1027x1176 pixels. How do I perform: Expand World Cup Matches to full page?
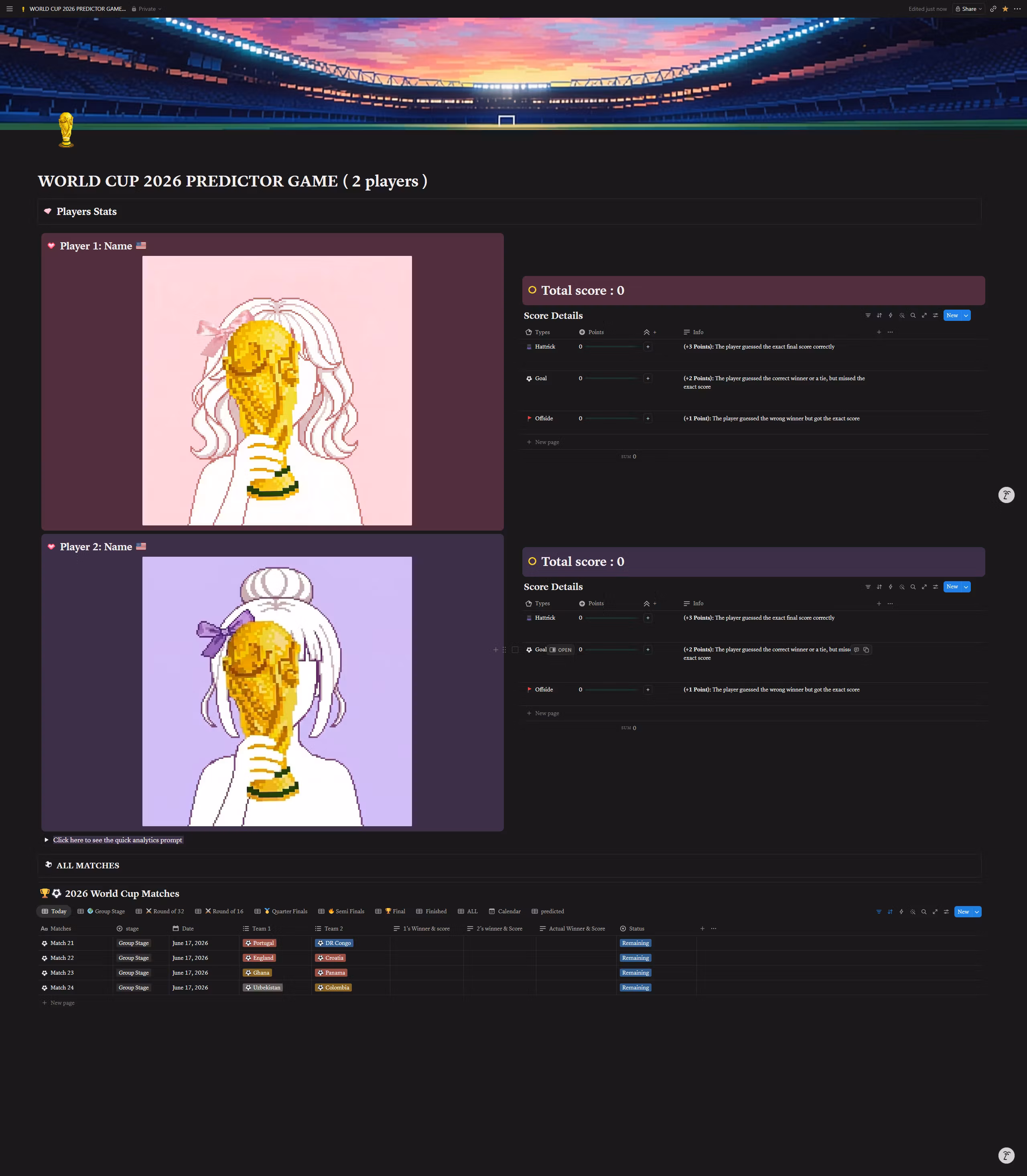(x=935, y=911)
